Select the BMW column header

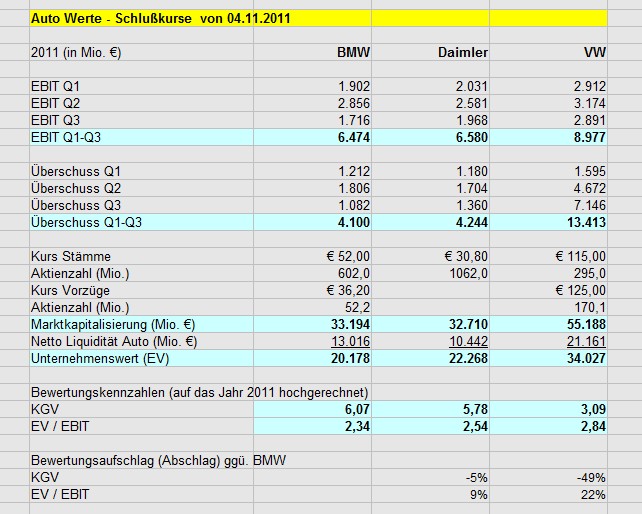[x=353, y=52]
